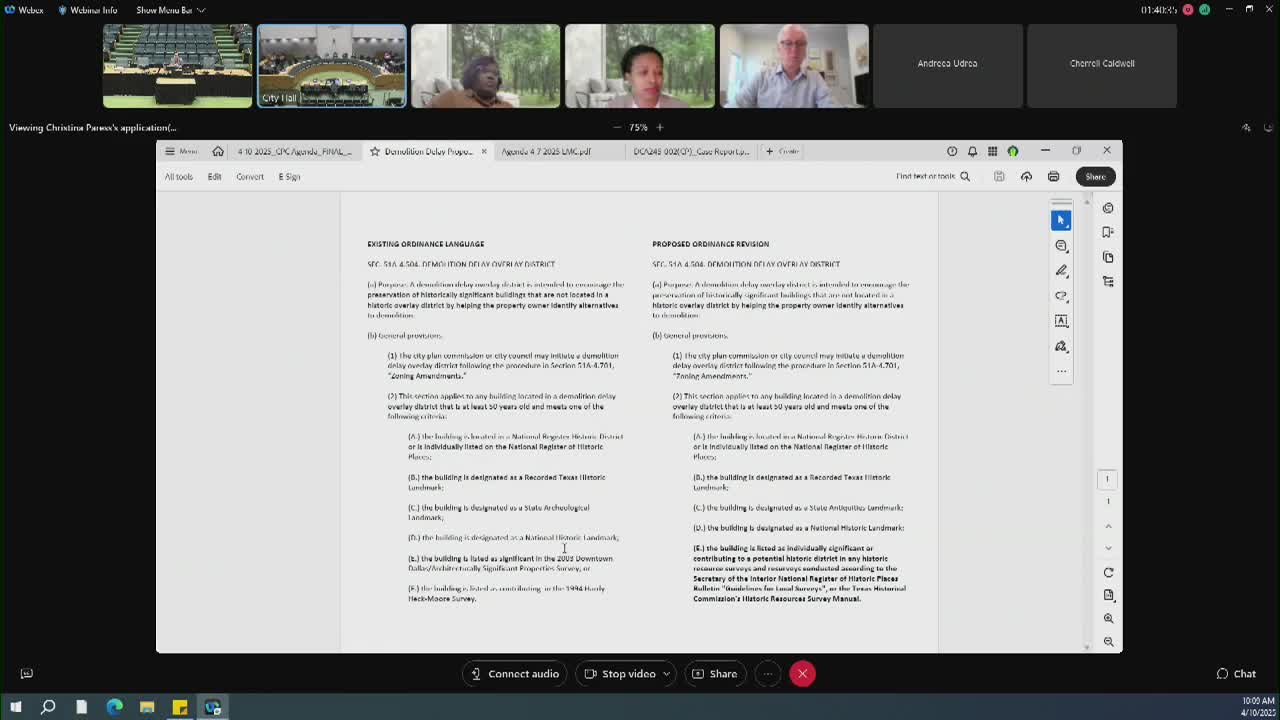The height and width of the screenshot is (720, 1280).
Task: Select the Fill & Sign pen tool
Action: click(x=1061, y=345)
